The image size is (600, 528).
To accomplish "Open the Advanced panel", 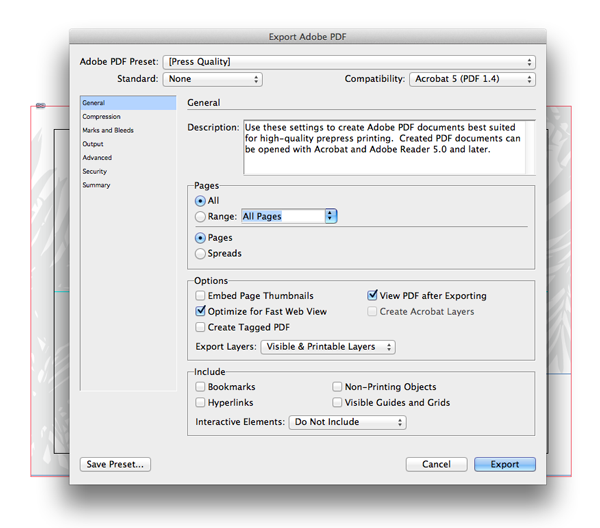I will coord(128,158).
